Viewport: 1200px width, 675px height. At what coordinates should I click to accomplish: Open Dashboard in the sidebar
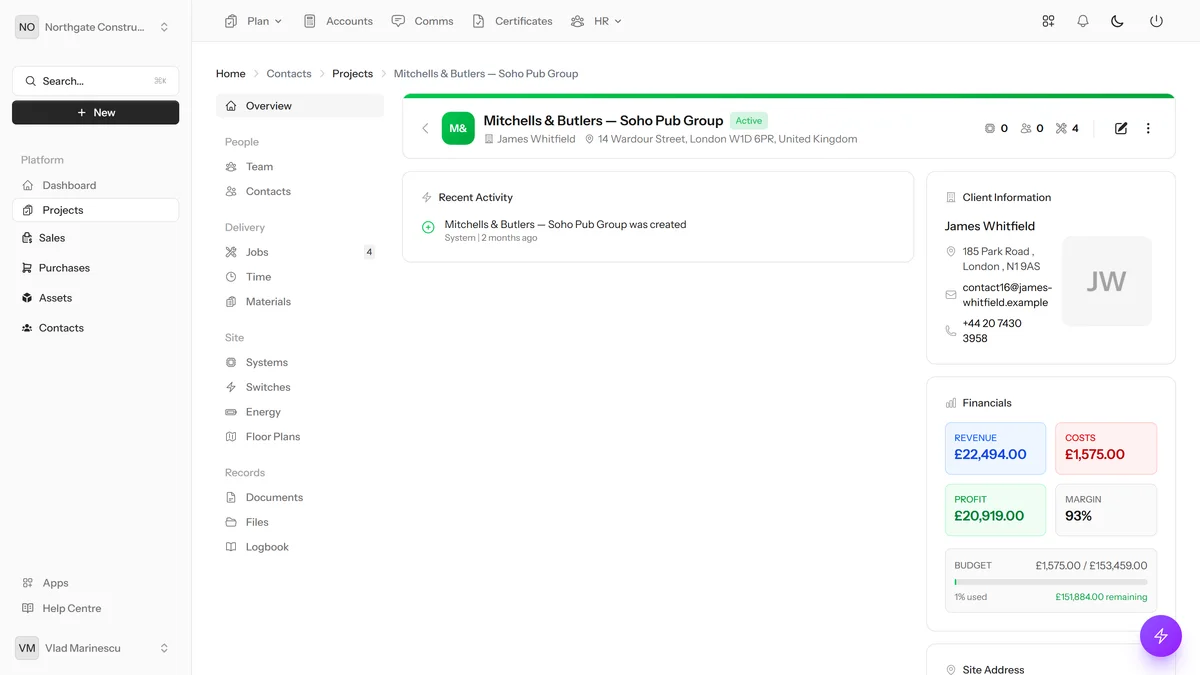(x=95, y=185)
